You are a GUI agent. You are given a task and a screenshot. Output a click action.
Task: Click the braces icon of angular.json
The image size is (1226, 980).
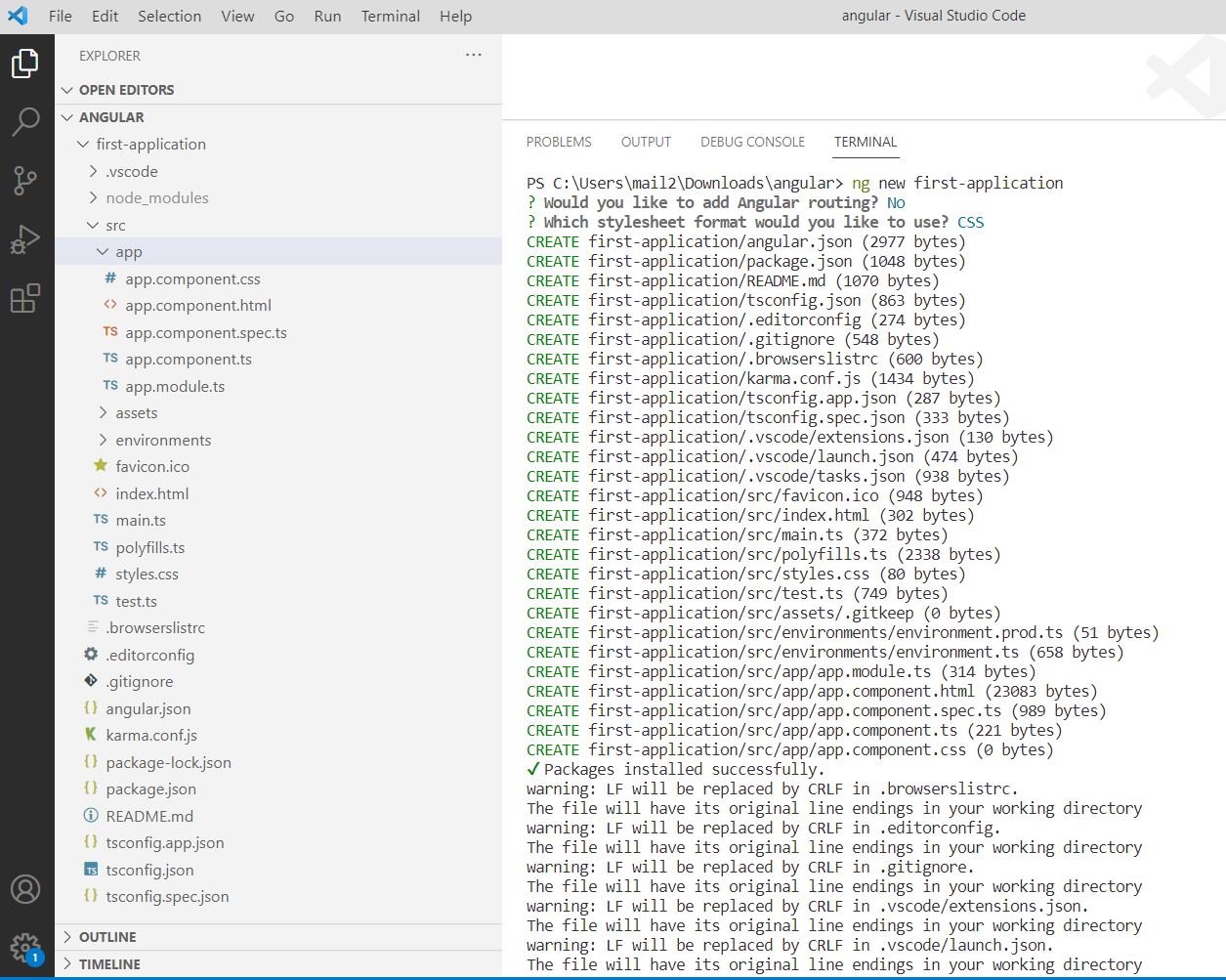tap(91, 708)
